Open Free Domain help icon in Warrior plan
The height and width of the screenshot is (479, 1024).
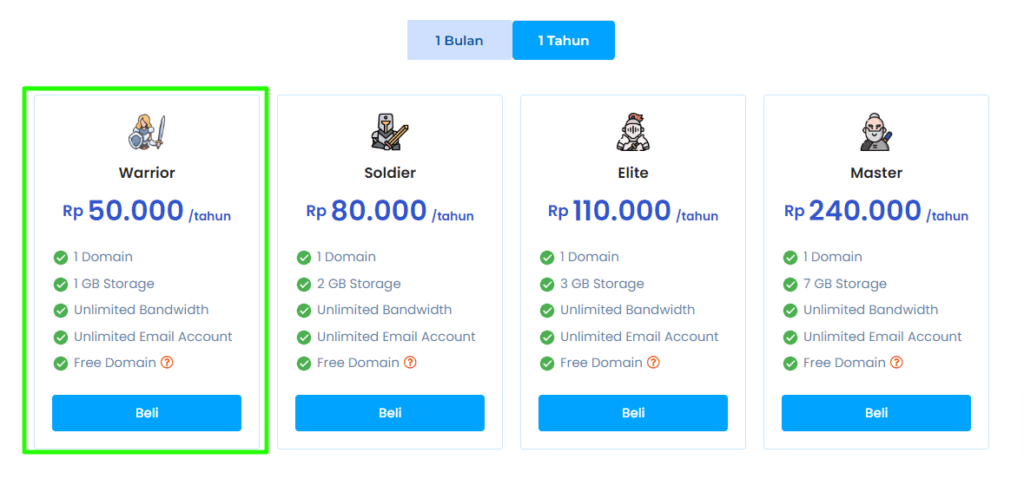coord(167,362)
